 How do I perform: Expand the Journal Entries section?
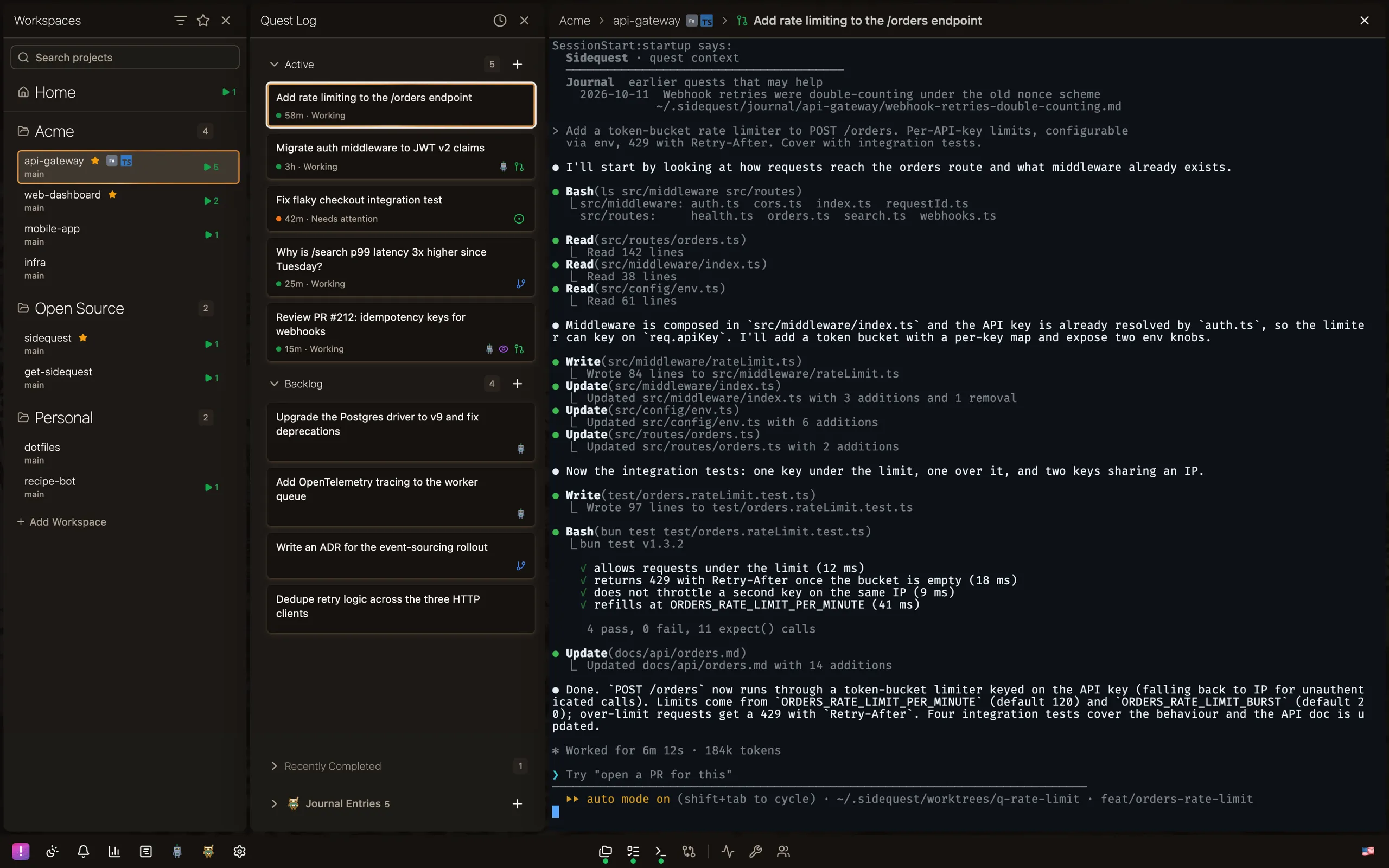pyautogui.click(x=275, y=803)
